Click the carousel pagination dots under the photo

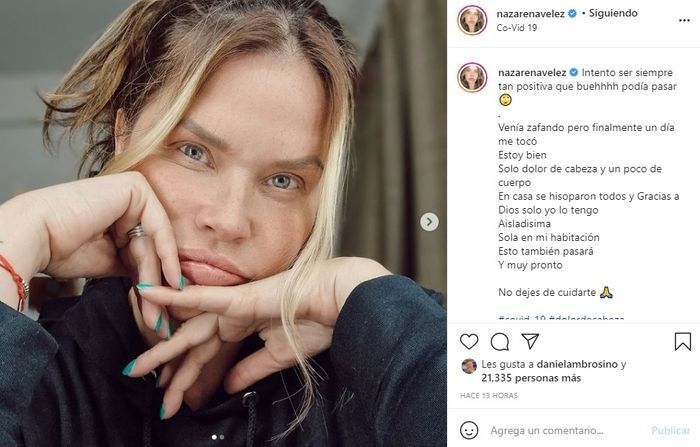(224, 437)
